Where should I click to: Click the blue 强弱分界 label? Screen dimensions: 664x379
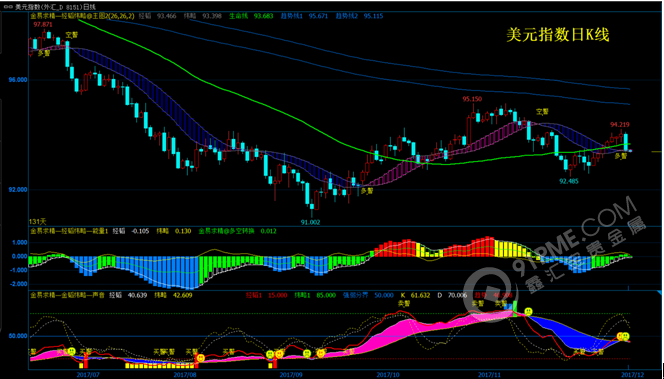(355, 295)
